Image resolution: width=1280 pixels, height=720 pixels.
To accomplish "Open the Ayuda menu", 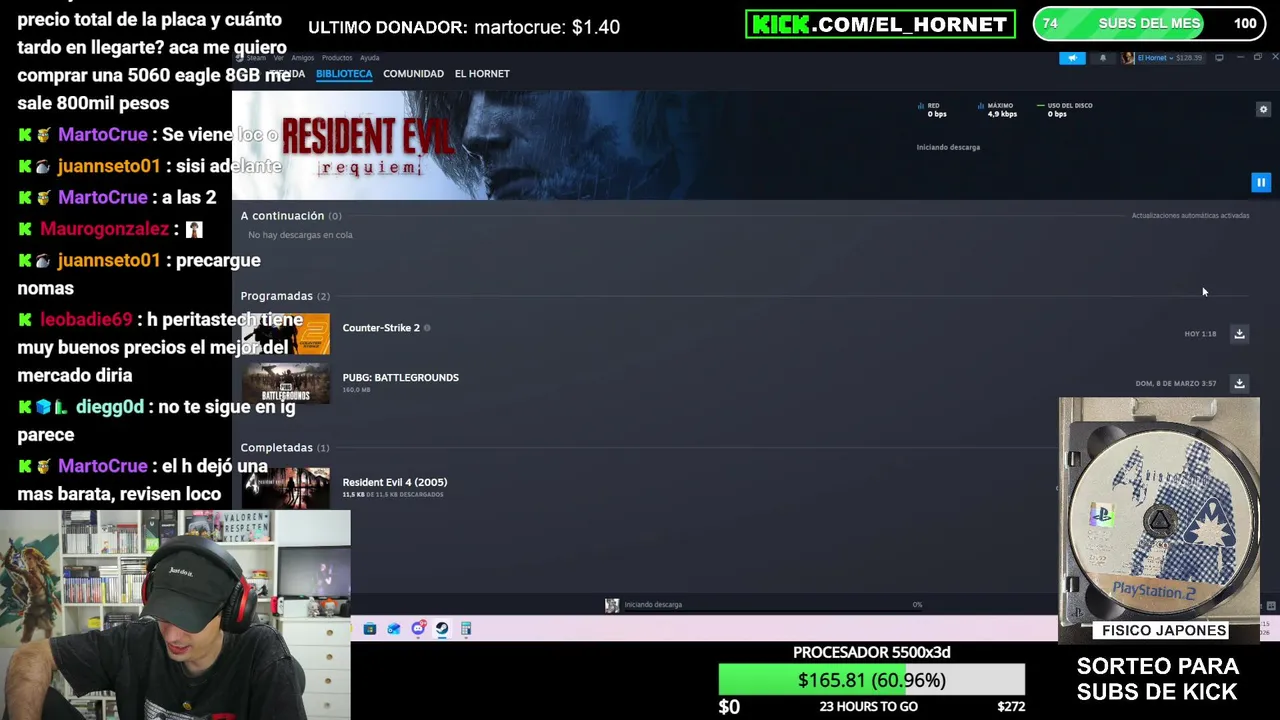I will (369, 58).
